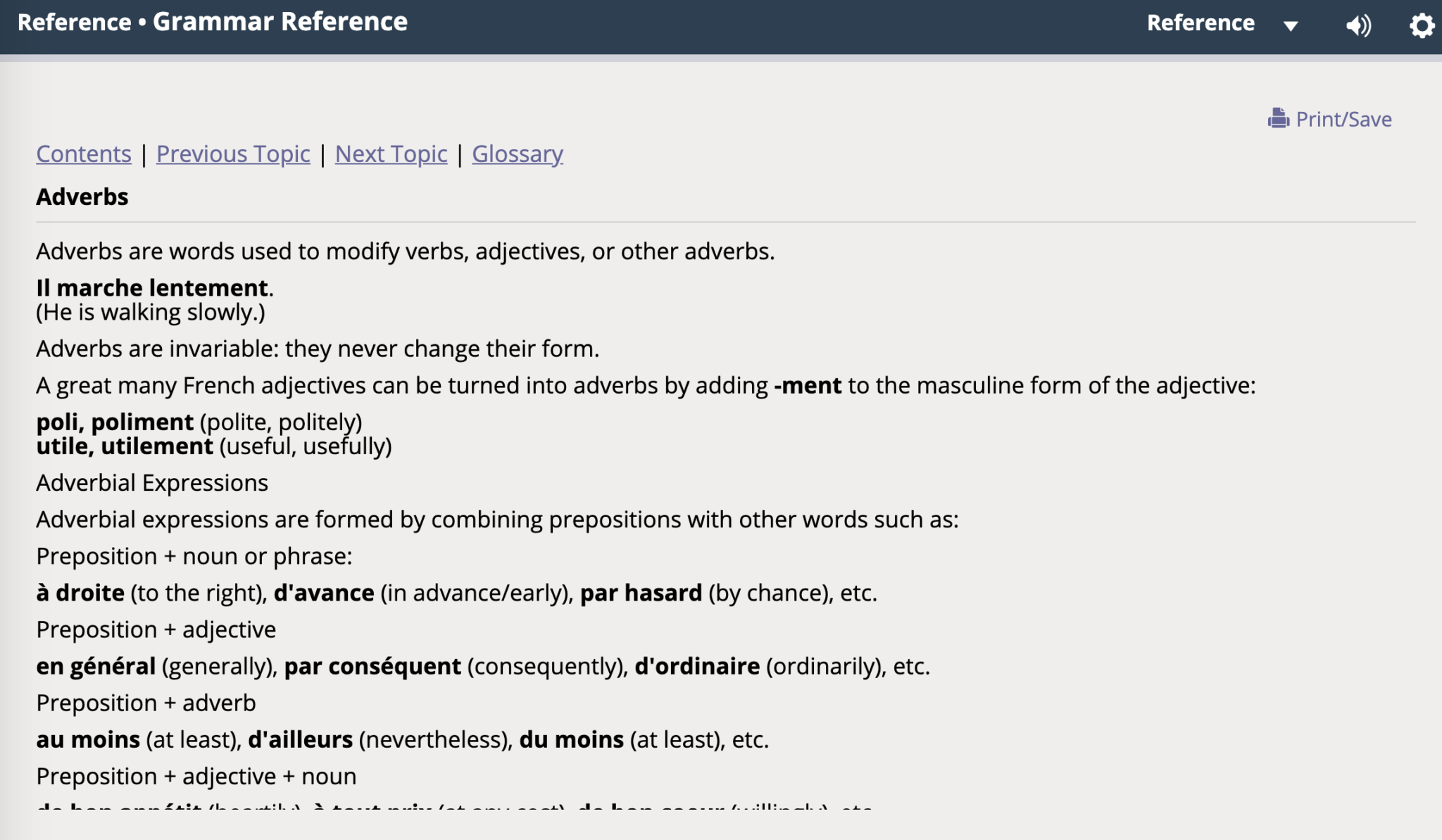Open the Glossary link

[x=518, y=153]
